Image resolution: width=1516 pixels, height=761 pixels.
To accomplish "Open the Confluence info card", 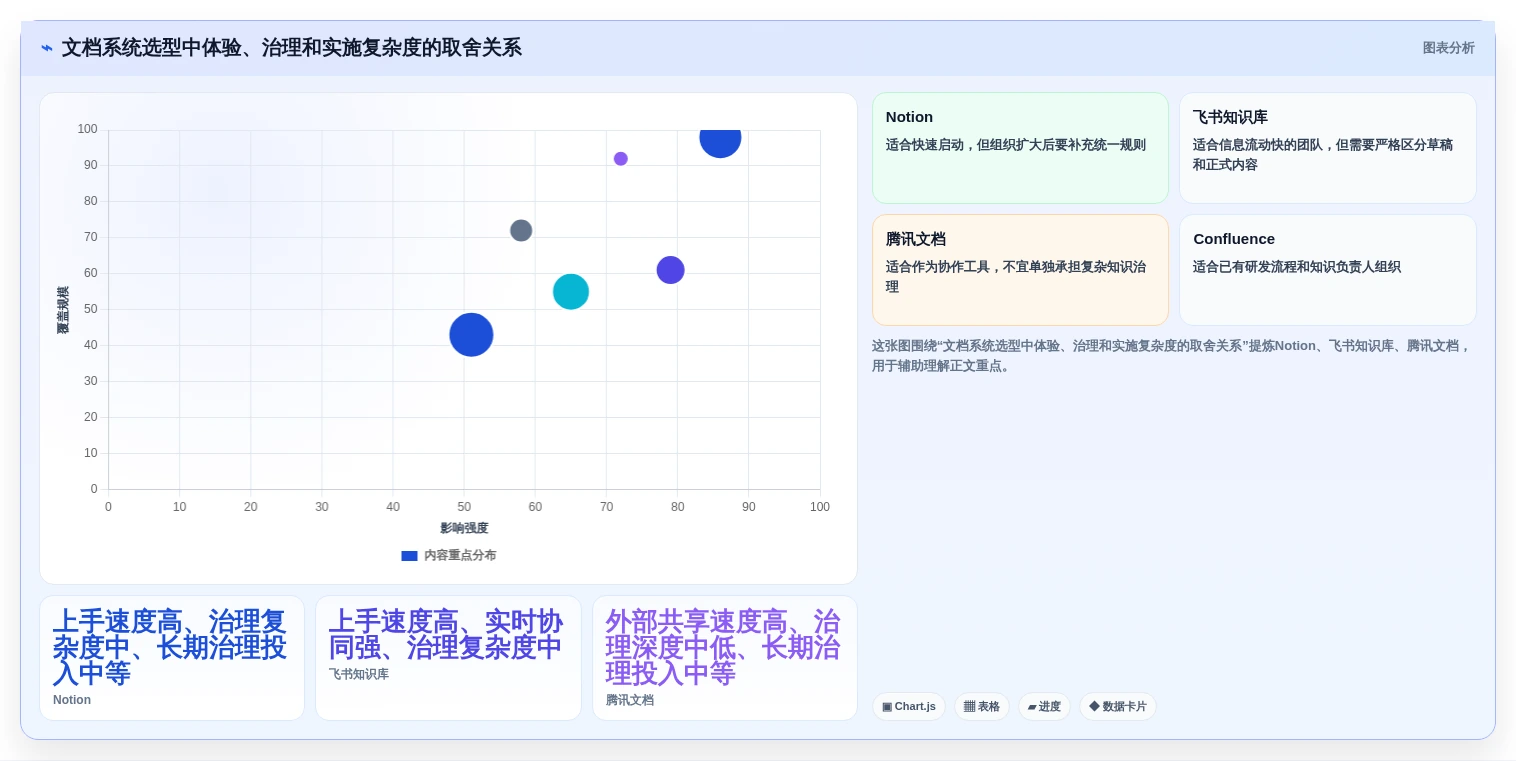I will 1328,270.
